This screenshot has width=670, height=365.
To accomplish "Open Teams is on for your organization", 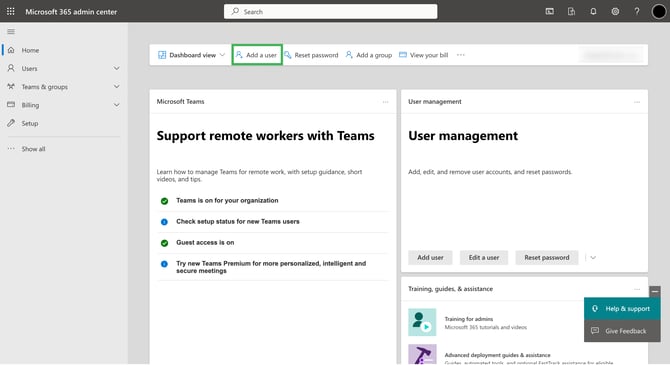I will pyautogui.click(x=227, y=200).
